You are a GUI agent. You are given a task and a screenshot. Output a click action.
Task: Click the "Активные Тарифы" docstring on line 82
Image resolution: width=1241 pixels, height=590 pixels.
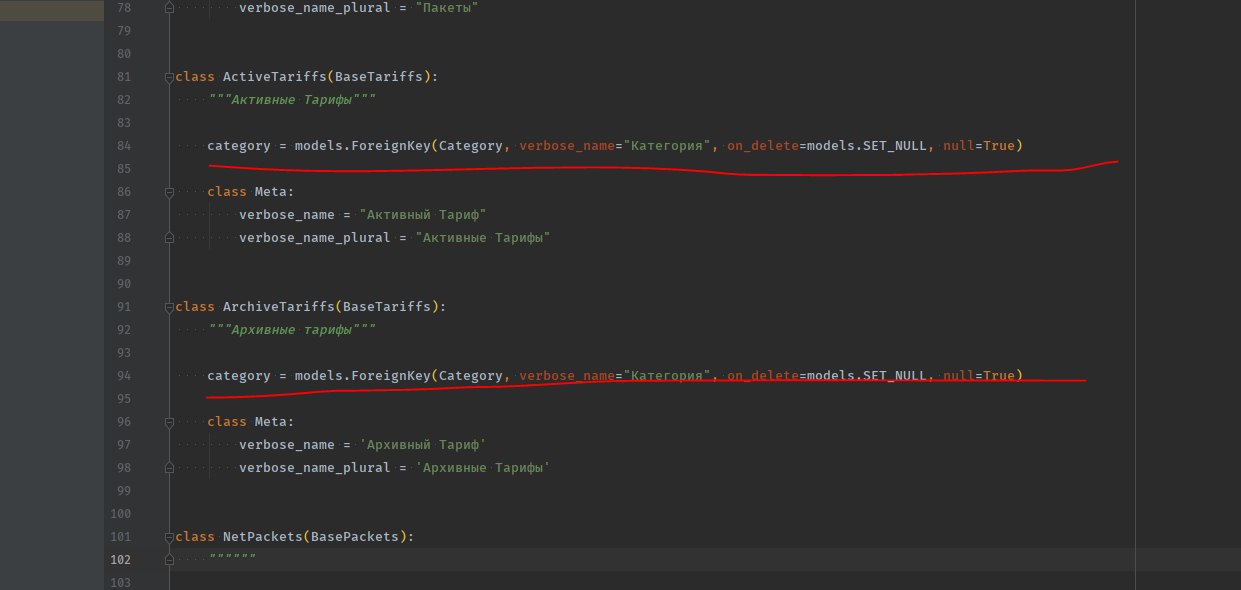pos(291,100)
